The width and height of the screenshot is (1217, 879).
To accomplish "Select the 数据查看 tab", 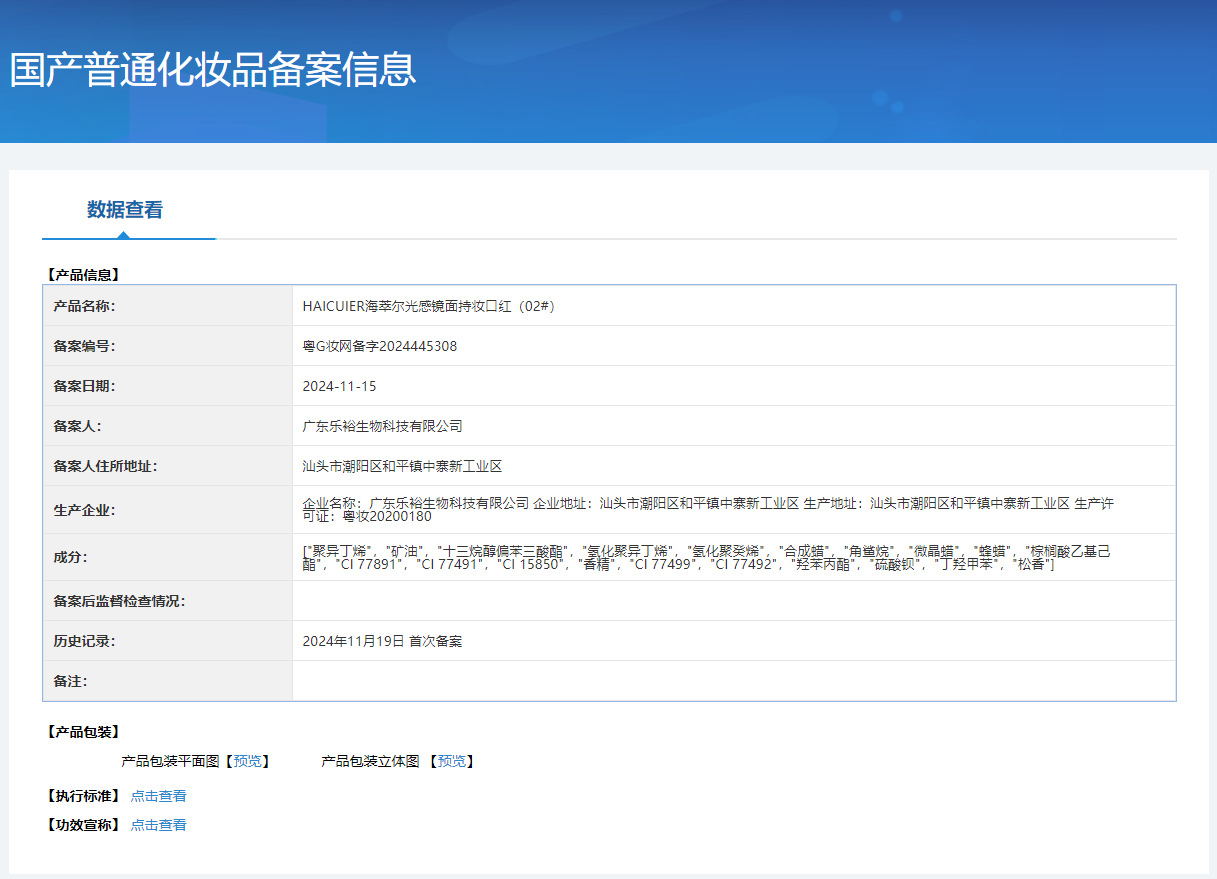I will tap(125, 210).
